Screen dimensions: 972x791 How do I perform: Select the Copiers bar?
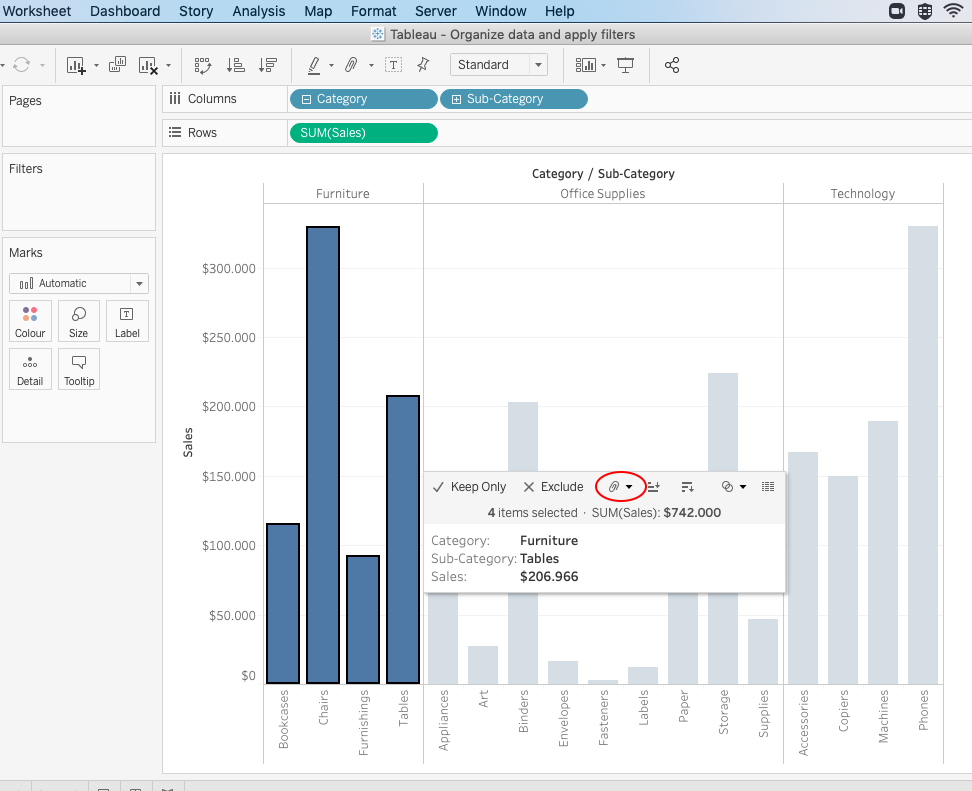pyautogui.click(x=843, y=580)
